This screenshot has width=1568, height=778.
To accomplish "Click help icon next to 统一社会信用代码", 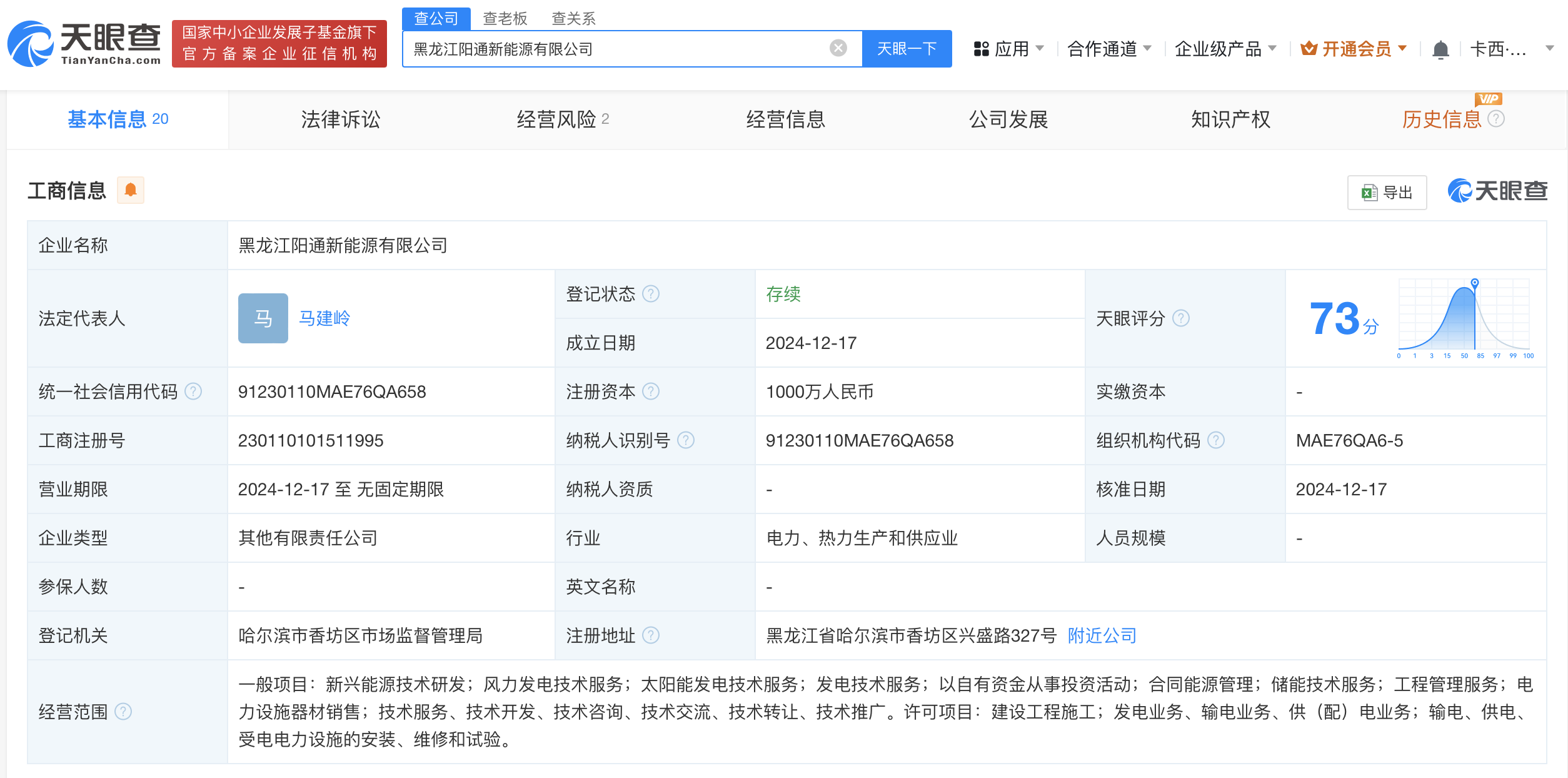I will (194, 392).
